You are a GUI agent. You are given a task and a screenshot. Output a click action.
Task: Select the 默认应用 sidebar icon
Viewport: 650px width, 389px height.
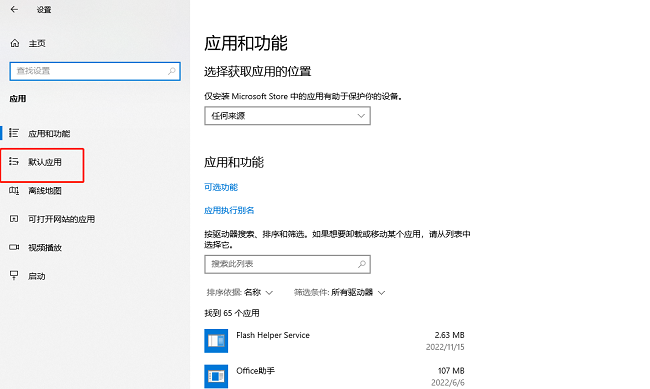tap(14, 162)
